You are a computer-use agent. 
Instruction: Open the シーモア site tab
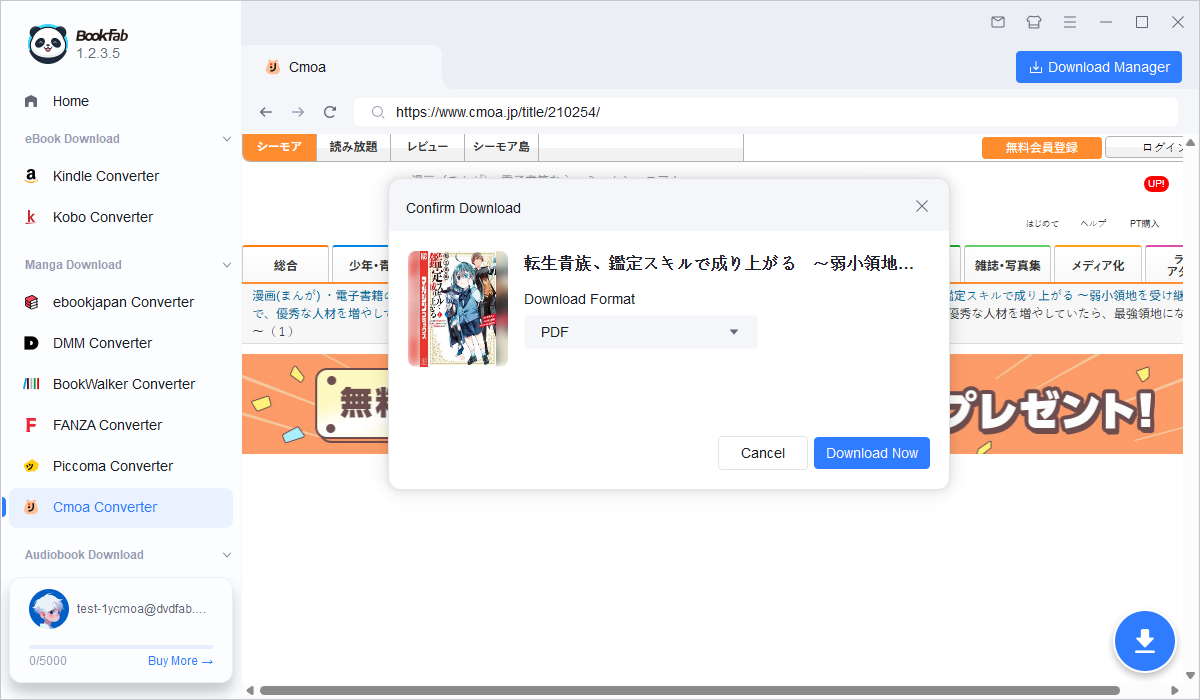click(x=279, y=147)
